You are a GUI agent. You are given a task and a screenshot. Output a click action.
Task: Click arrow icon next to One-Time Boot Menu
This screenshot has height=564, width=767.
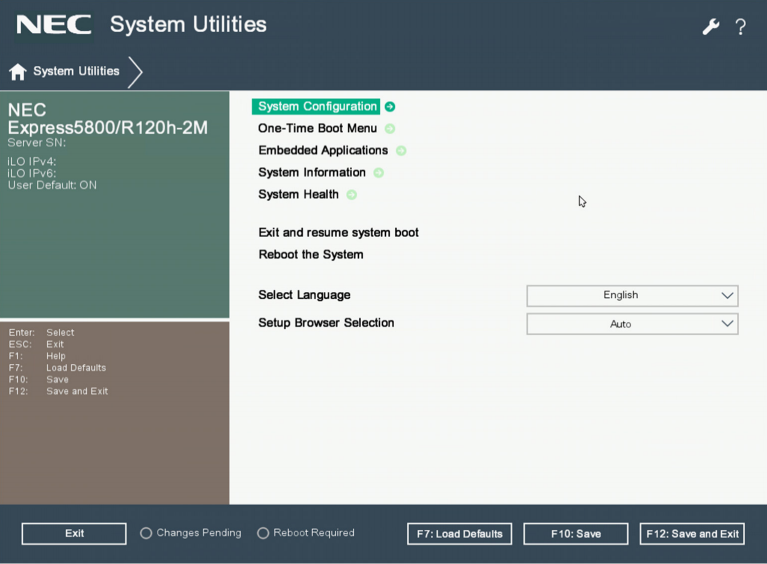coord(390,129)
